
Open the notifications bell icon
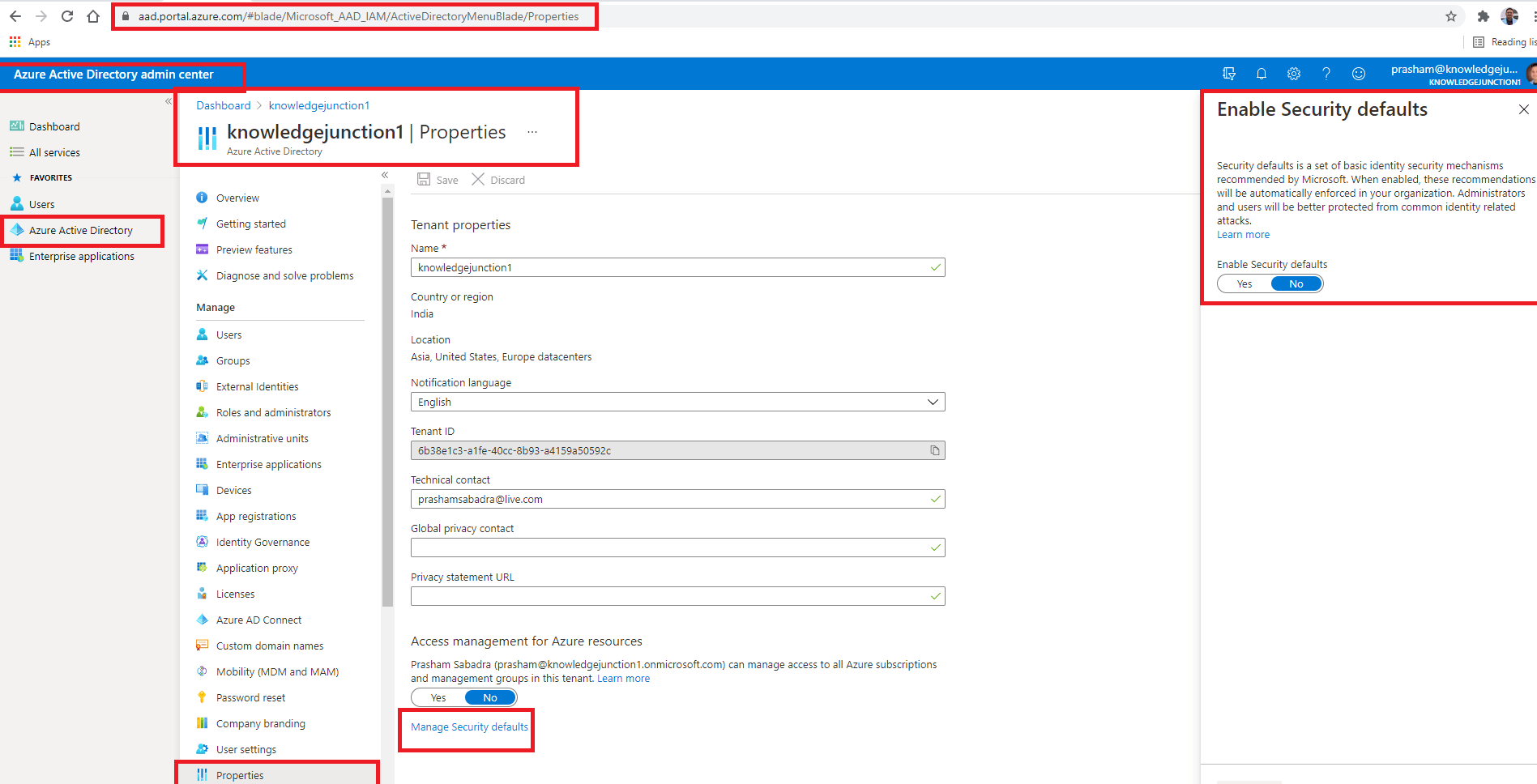tap(1261, 74)
